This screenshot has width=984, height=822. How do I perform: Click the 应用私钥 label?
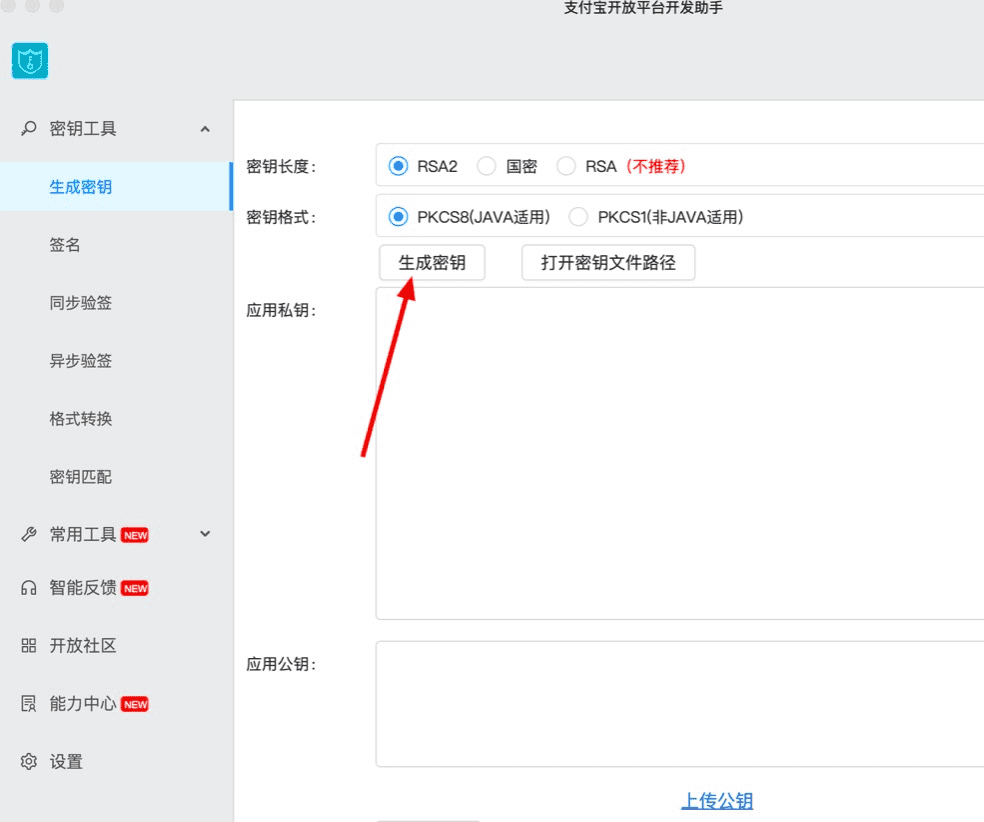(x=281, y=310)
